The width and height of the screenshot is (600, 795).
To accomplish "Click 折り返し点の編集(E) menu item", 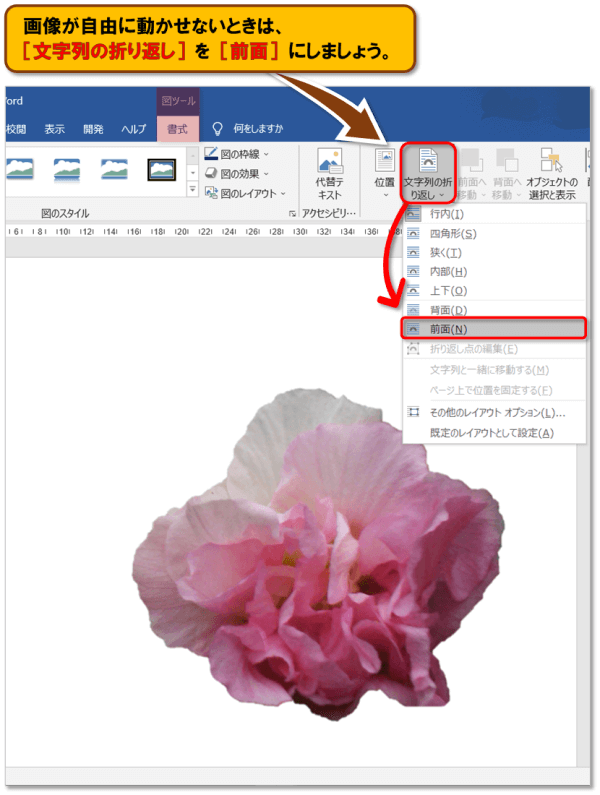I will click(x=495, y=349).
